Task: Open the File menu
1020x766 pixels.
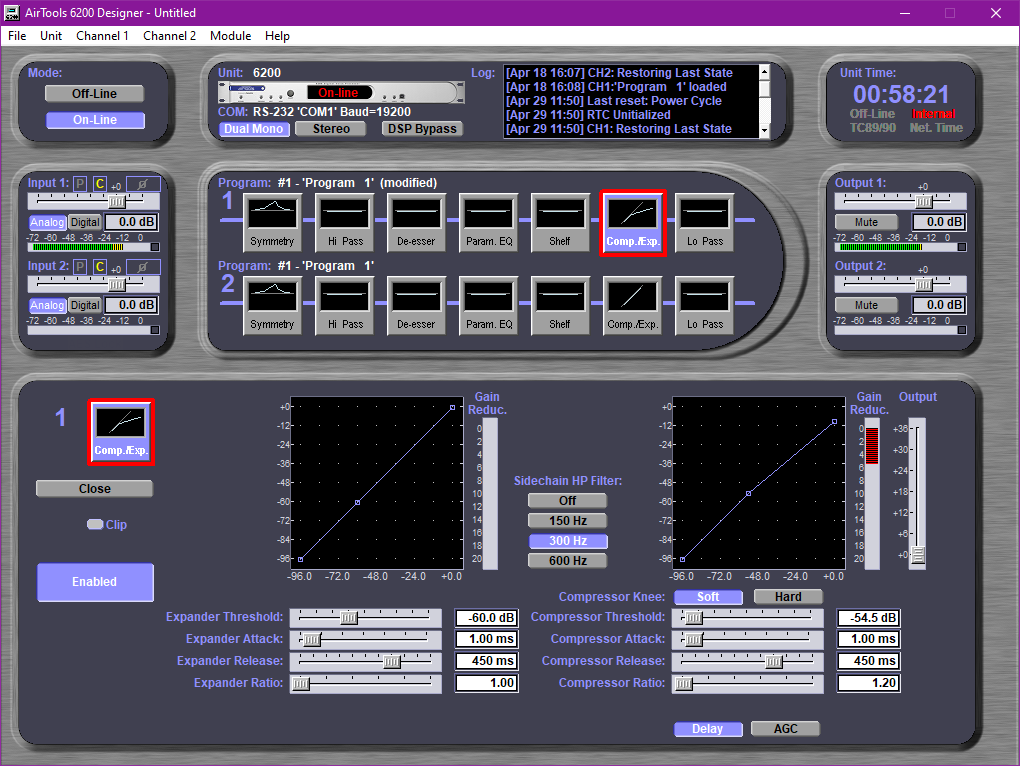Action: [x=17, y=36]
